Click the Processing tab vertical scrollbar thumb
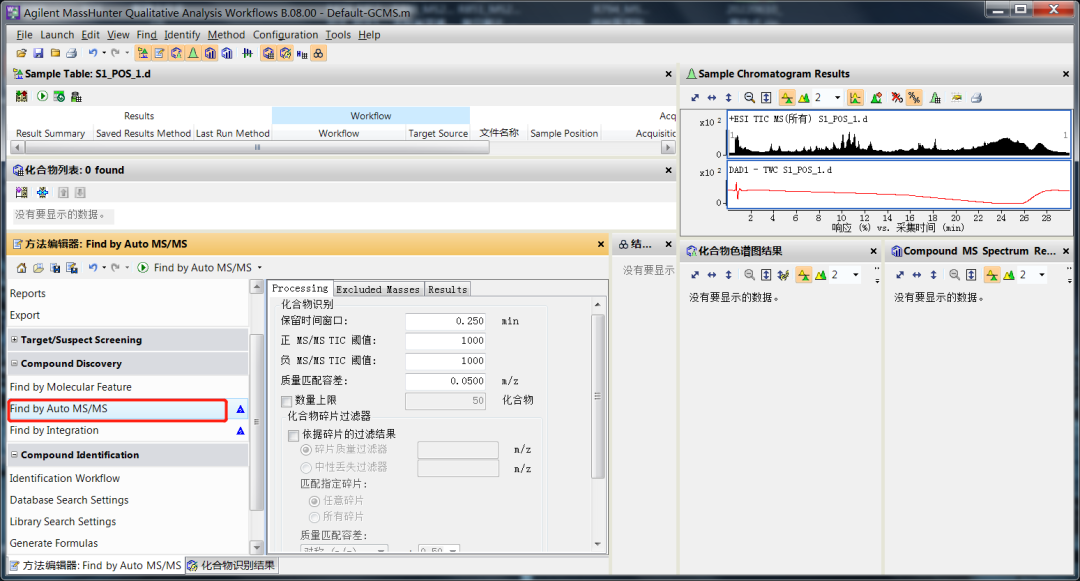 coord(597,397)
